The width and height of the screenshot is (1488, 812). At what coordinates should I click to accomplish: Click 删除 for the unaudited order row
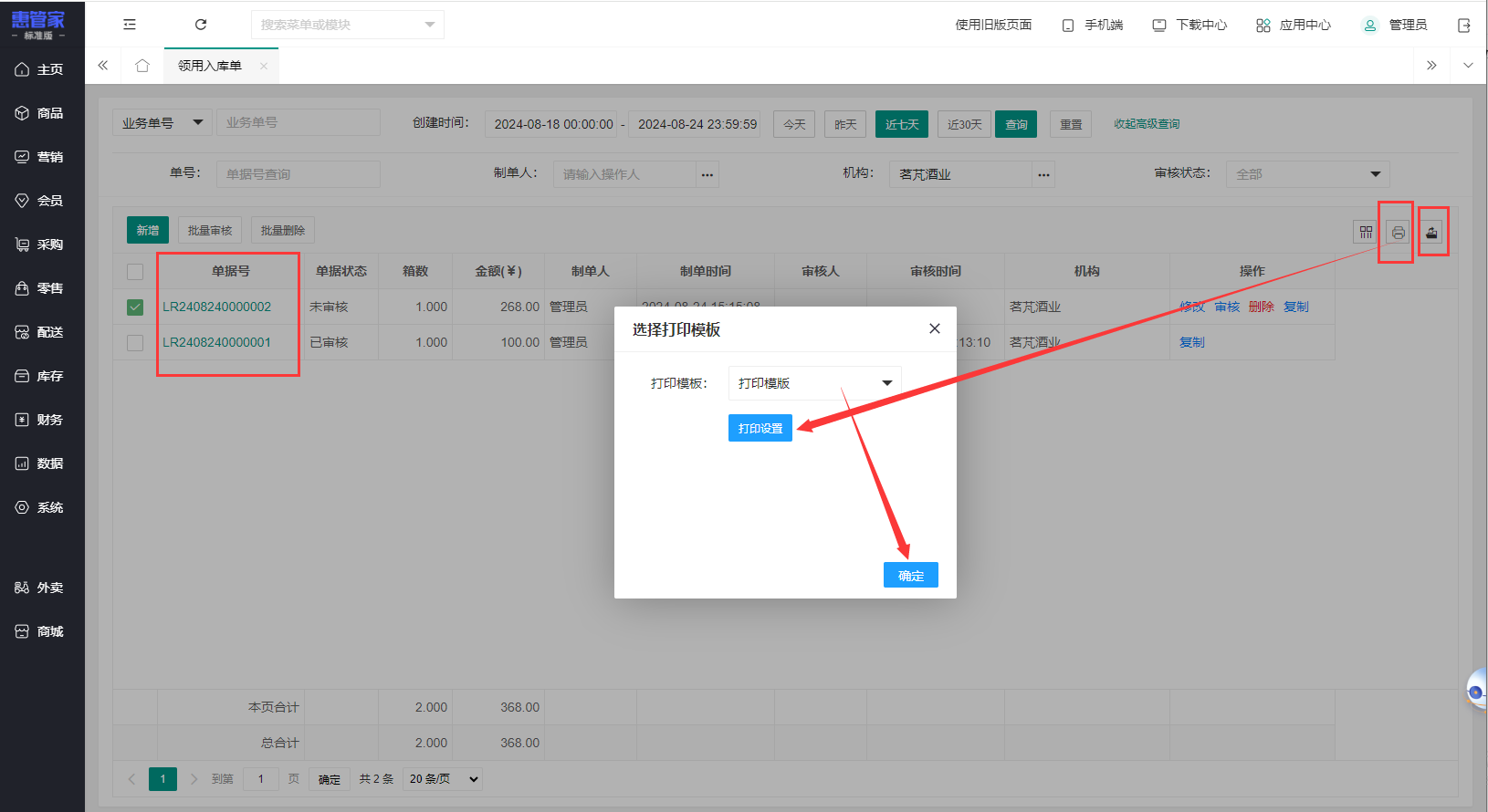point(1261,307)
